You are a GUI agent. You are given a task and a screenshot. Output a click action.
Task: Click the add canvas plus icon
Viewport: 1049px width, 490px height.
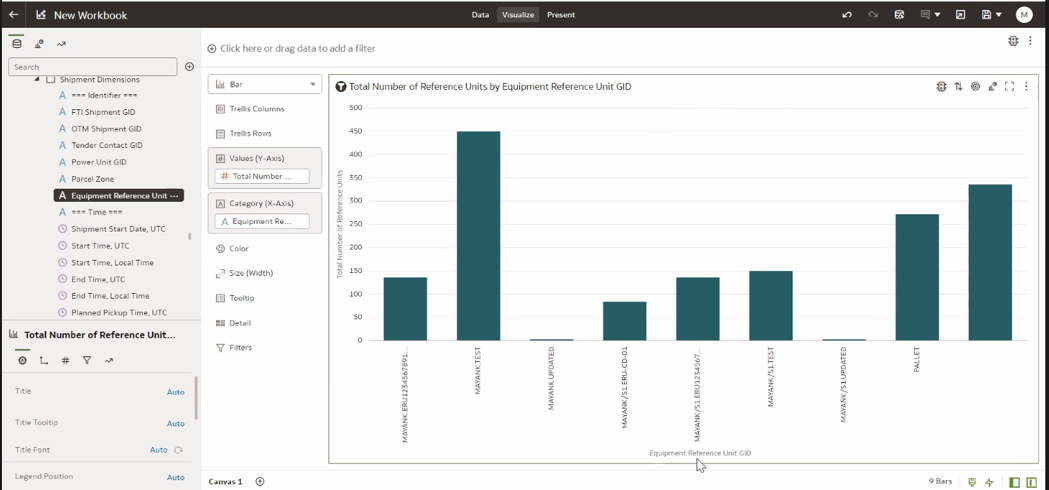tap(260, 482)
